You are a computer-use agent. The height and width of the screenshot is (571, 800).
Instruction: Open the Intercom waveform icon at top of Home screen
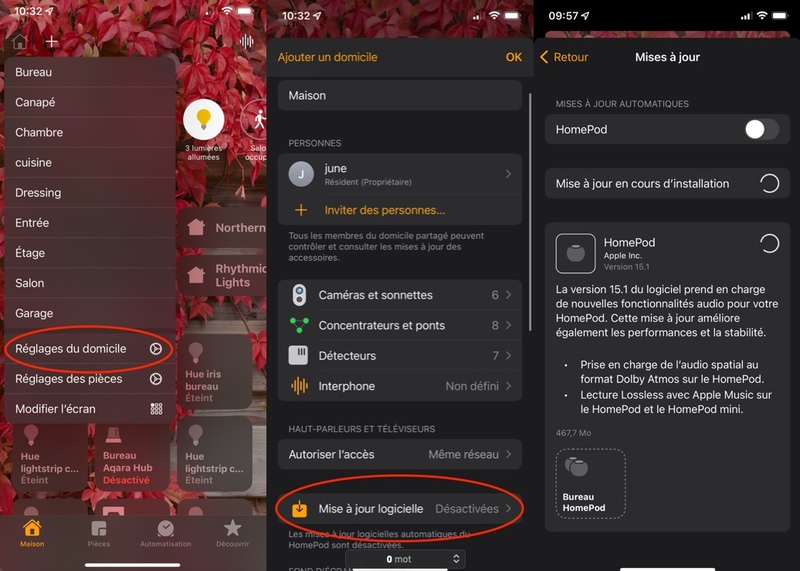pos(246,41)
